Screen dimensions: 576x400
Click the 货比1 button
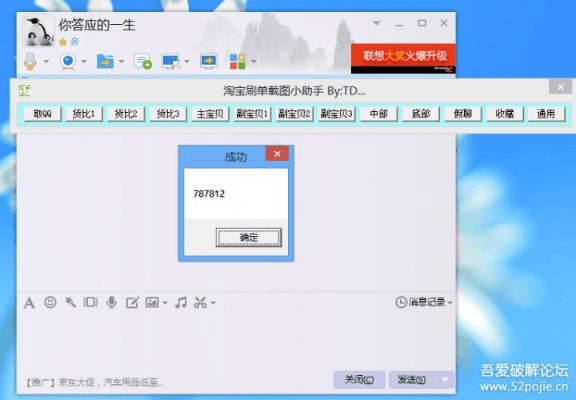84,114
